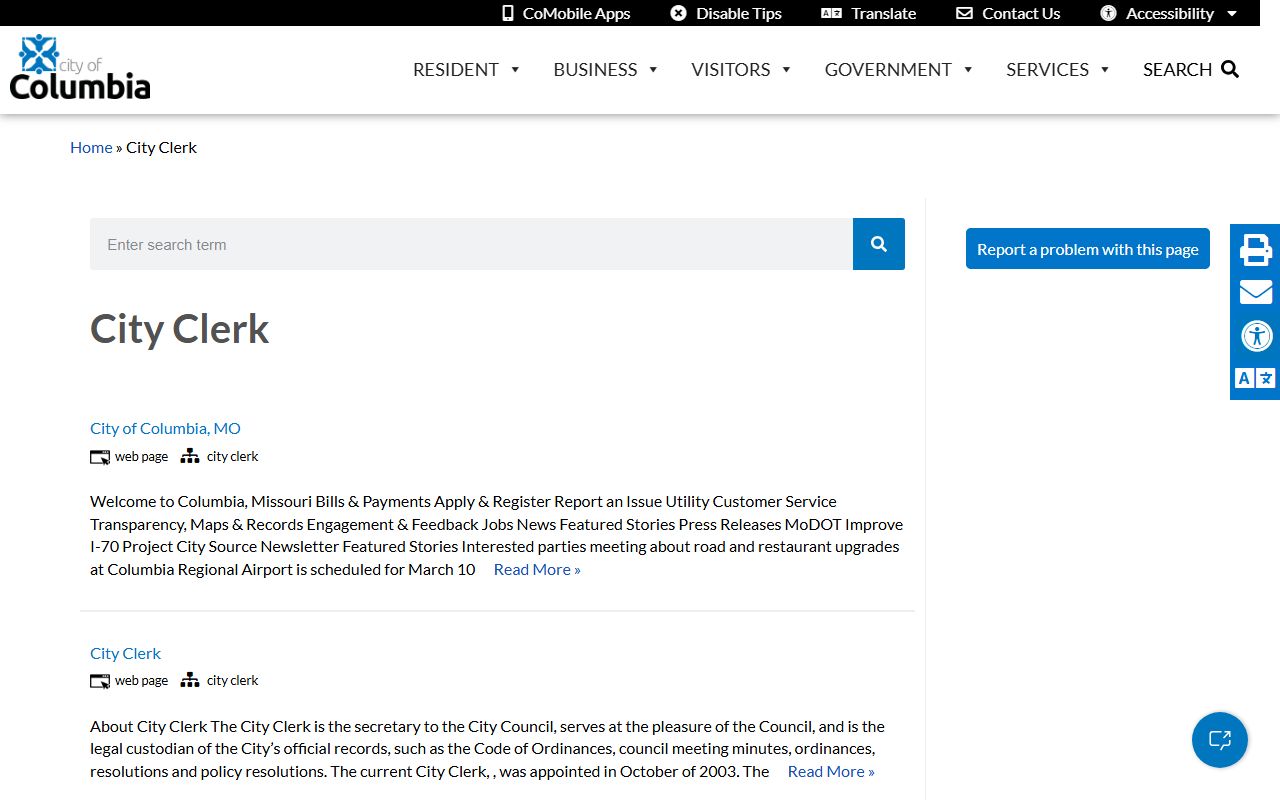Image resolution: width=1280 pixels, height=800 pixels.
Task: Click 'city clerk' label under City Clerk result
Action: [x=232, y=680]
